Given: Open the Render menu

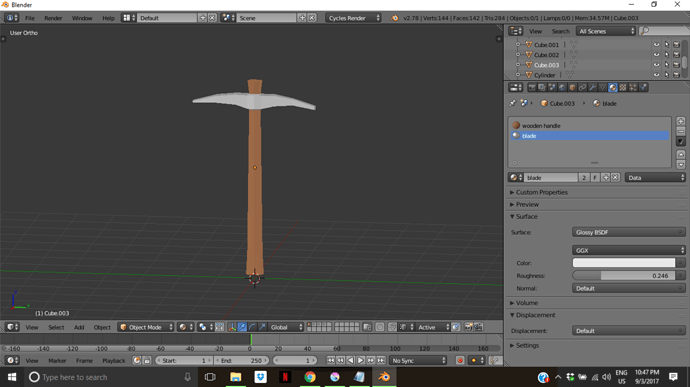Looking at the screenshot, I should pyautogui.click(x=53, y=18).
